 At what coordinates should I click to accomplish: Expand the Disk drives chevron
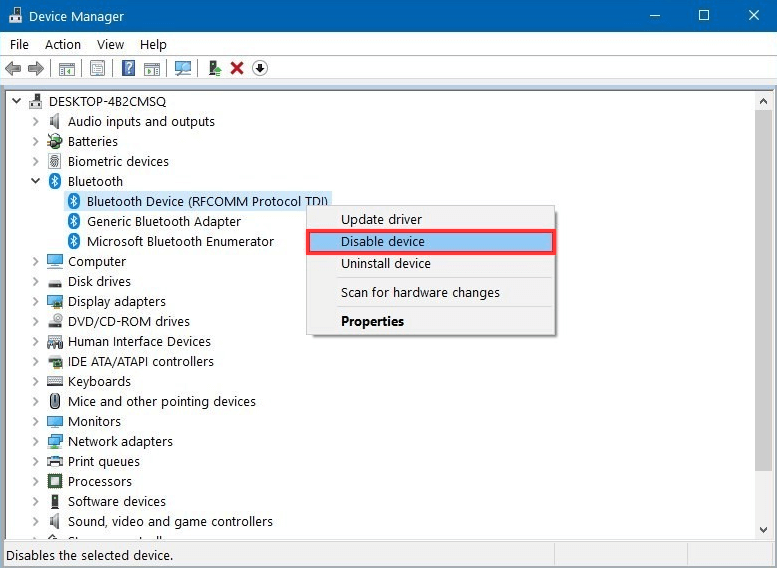pyautogui.click(x=35, y=281)
